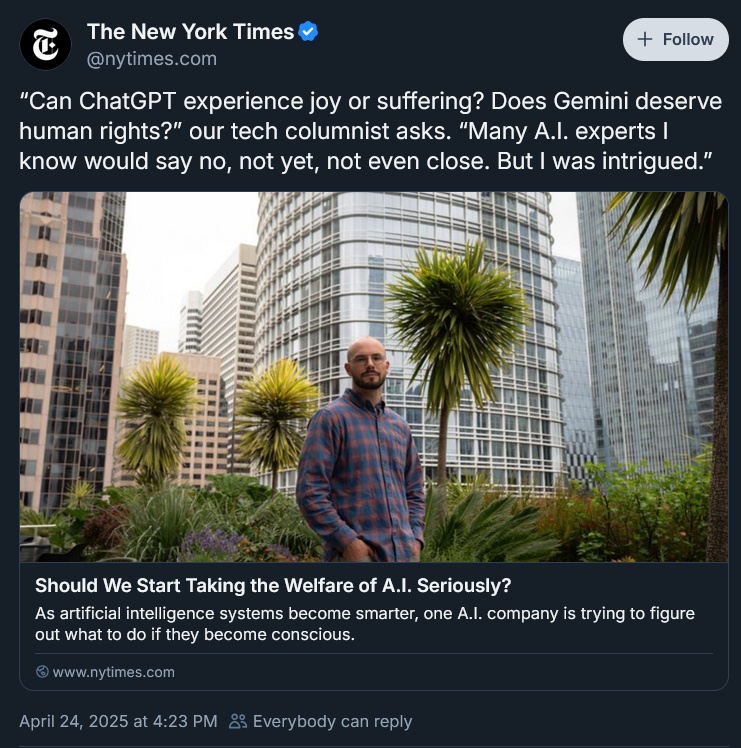Viewport: 741px width, 748px height.
Task: Click the "Follow" label text
Action: coord(687,40)
